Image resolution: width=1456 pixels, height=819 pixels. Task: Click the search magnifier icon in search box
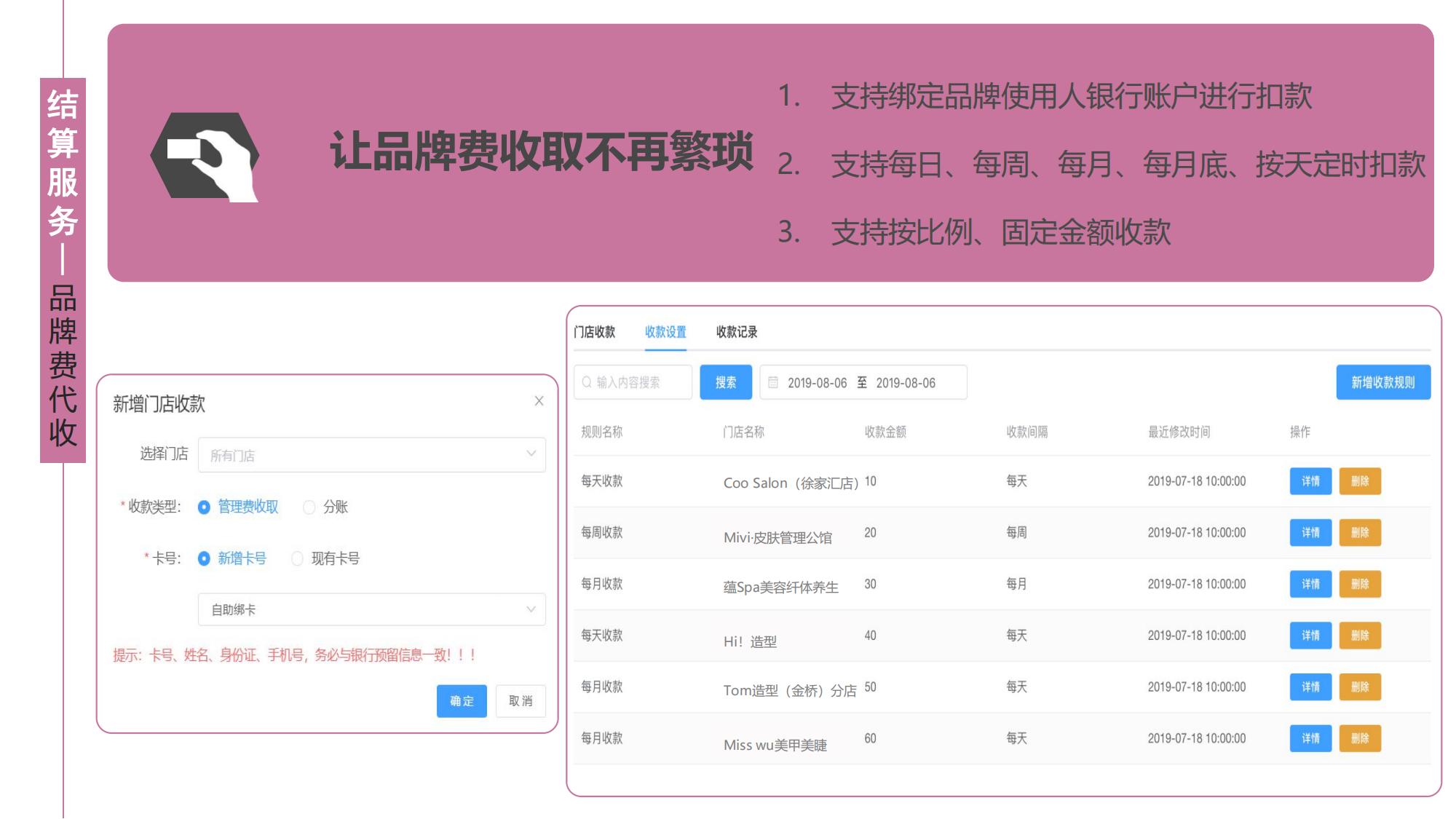point(587,382)
